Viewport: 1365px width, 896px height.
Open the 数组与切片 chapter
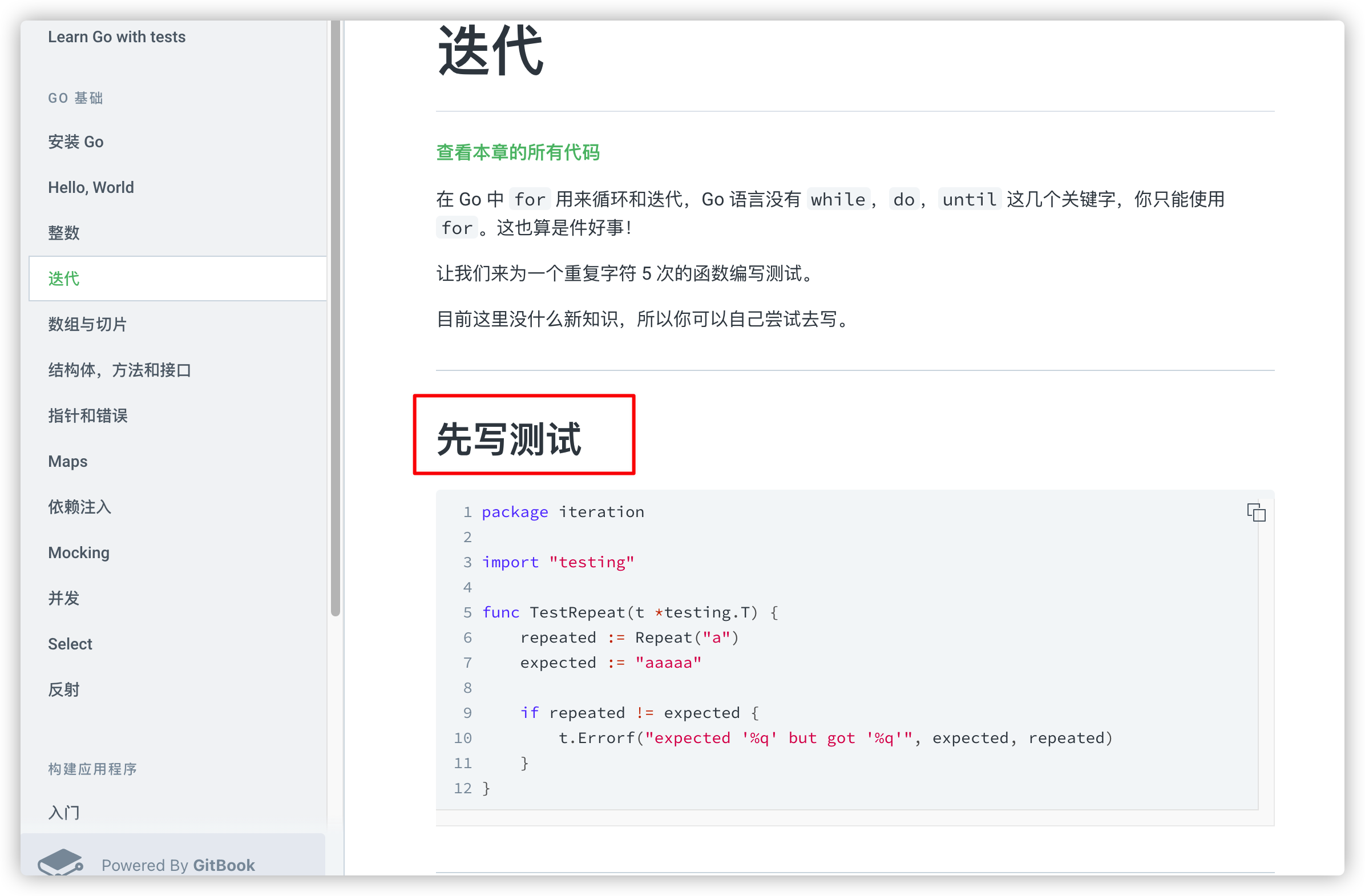point(88,324)
